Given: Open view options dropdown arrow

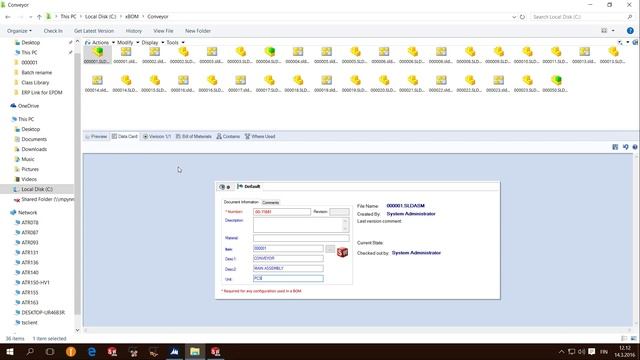Looking at the screenshot, I should pos(613,31).
